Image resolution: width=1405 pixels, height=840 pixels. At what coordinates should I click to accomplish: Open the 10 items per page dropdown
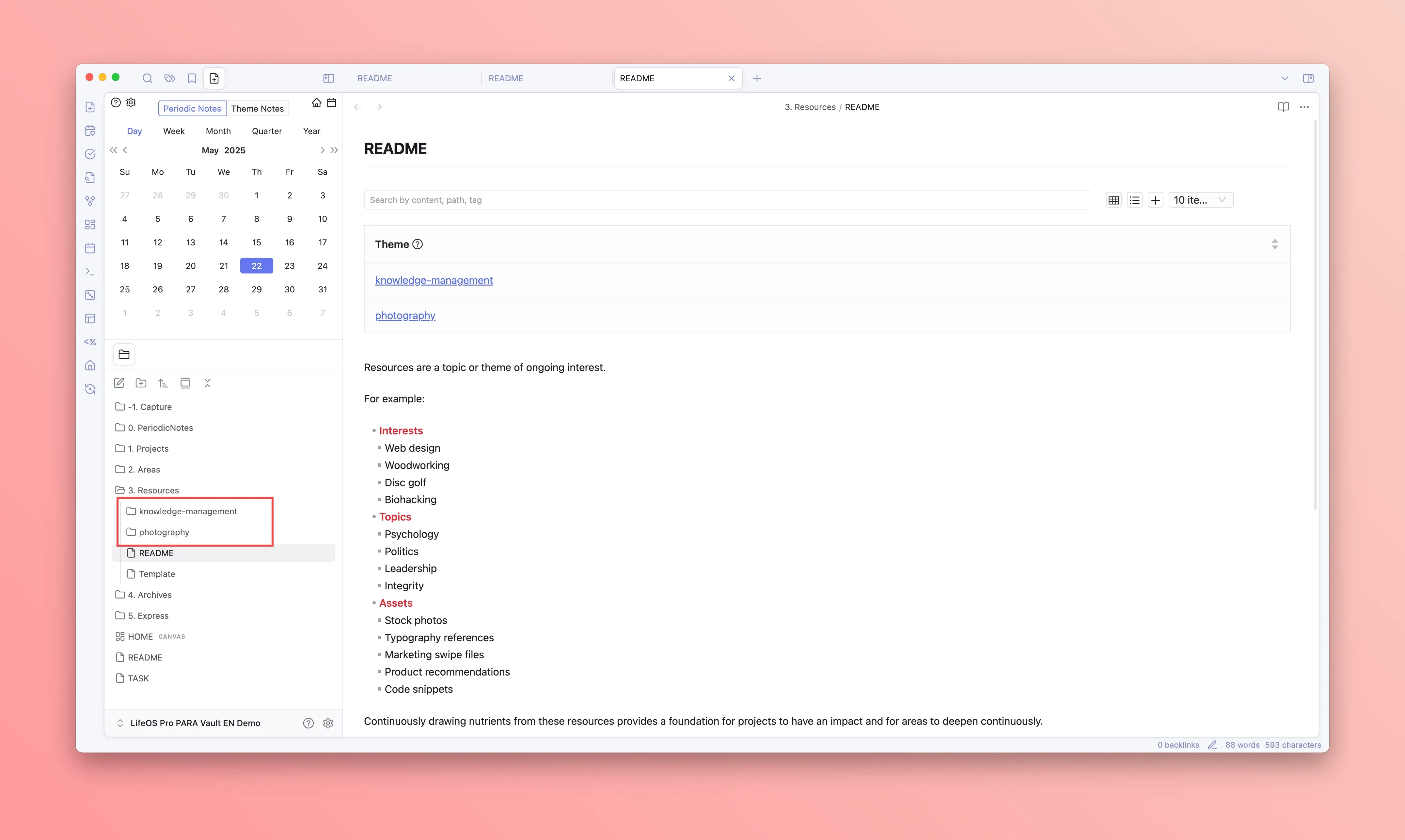pos(1200,200)
